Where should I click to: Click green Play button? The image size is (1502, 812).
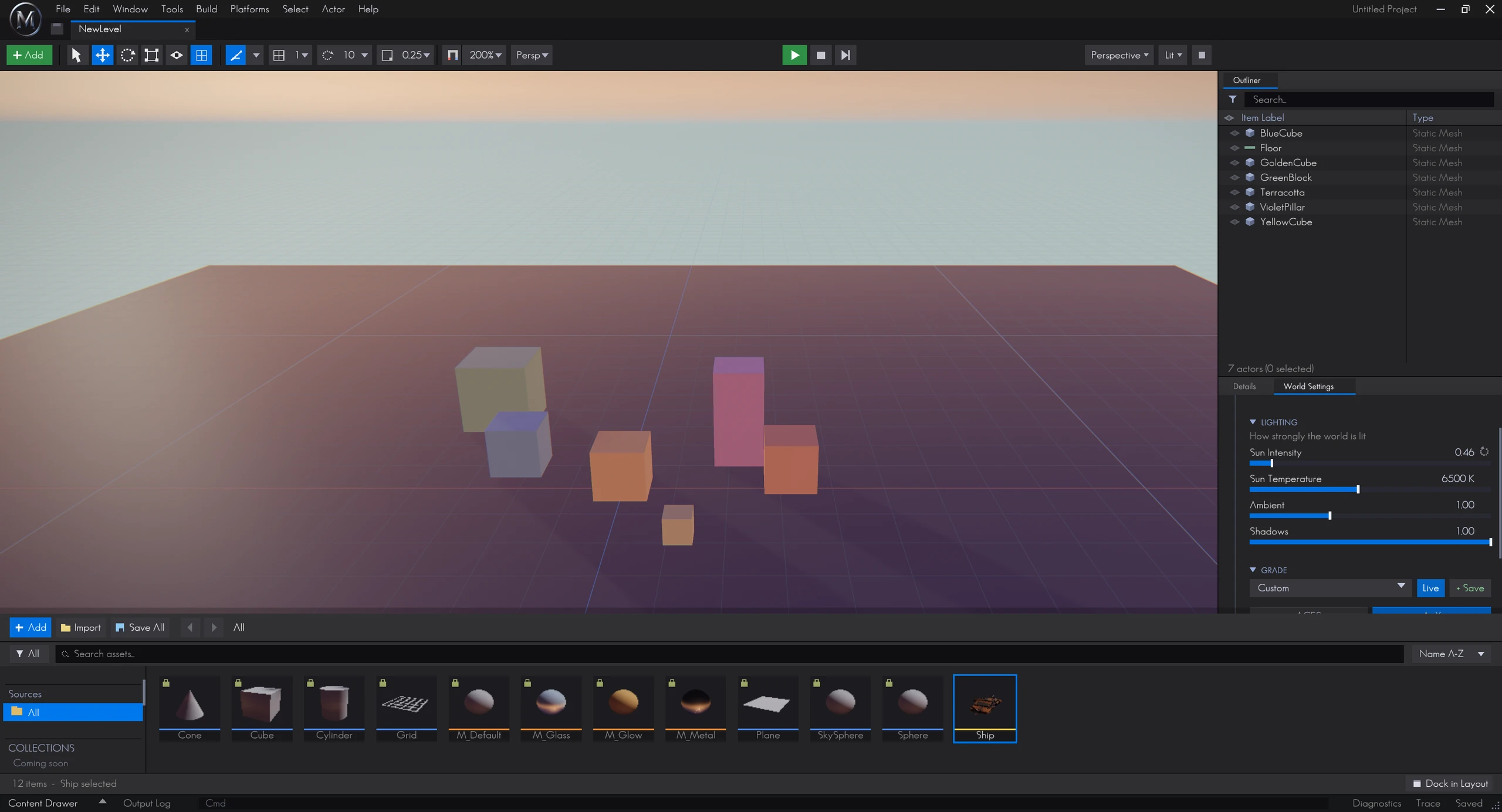pos(794,55)
